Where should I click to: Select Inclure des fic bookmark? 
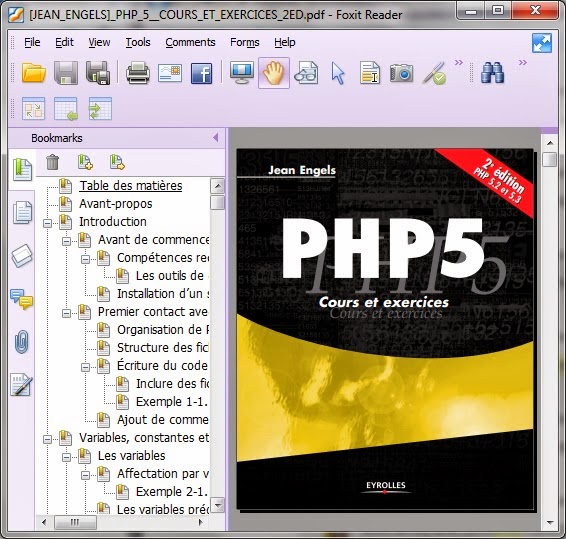(x=172, y=383)
